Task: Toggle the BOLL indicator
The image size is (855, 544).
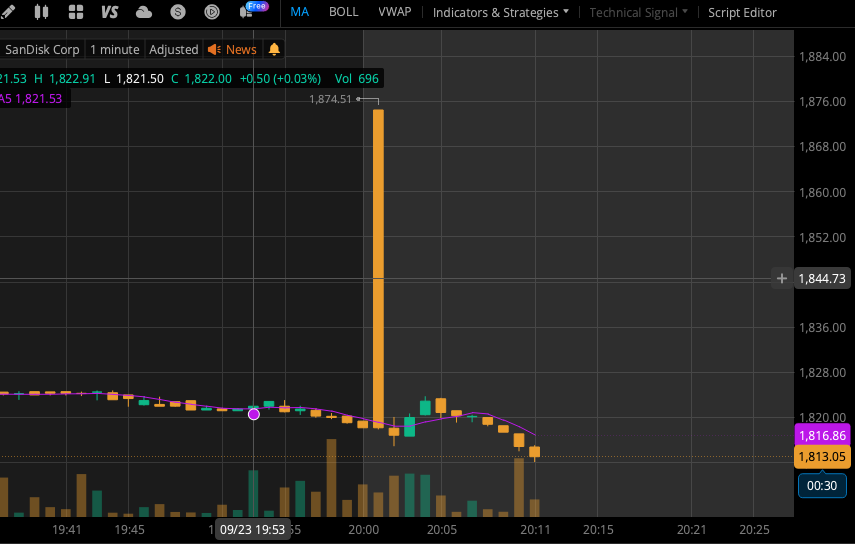Action: [x=344, y=12]
